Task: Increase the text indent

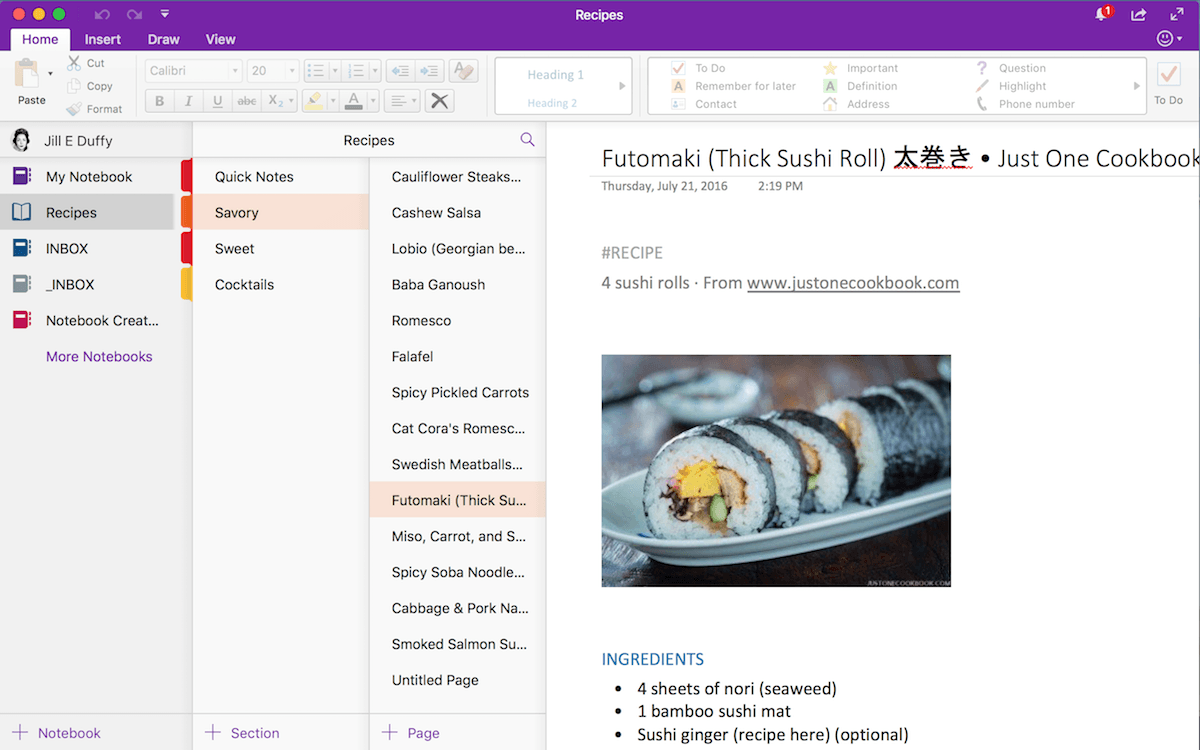Action: 430,71
